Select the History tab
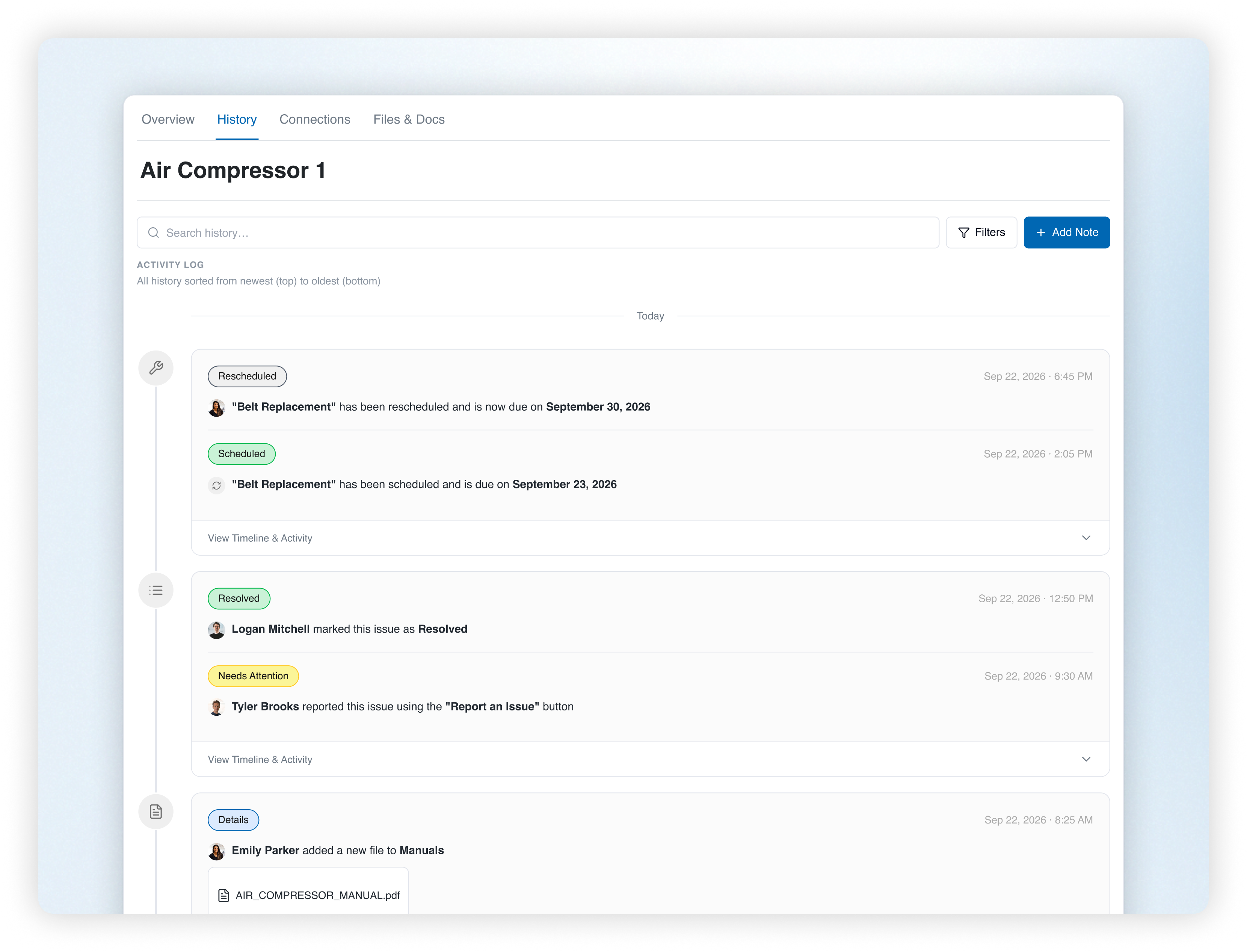The height and width of the screenshot is (952, 1247). pos(237,119)
